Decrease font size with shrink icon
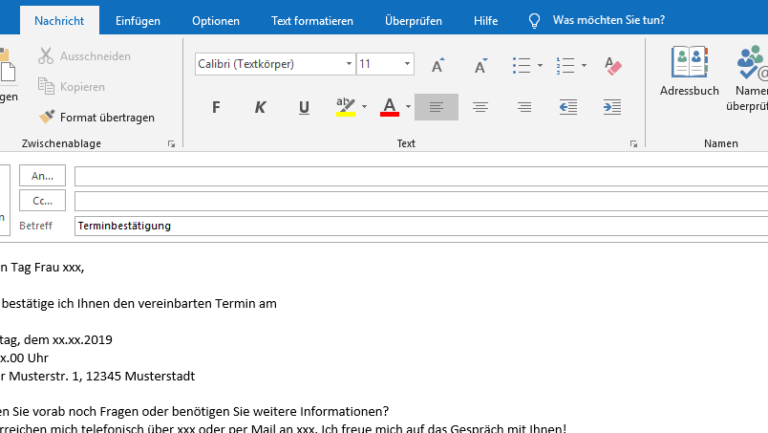 tap(480, 65)
